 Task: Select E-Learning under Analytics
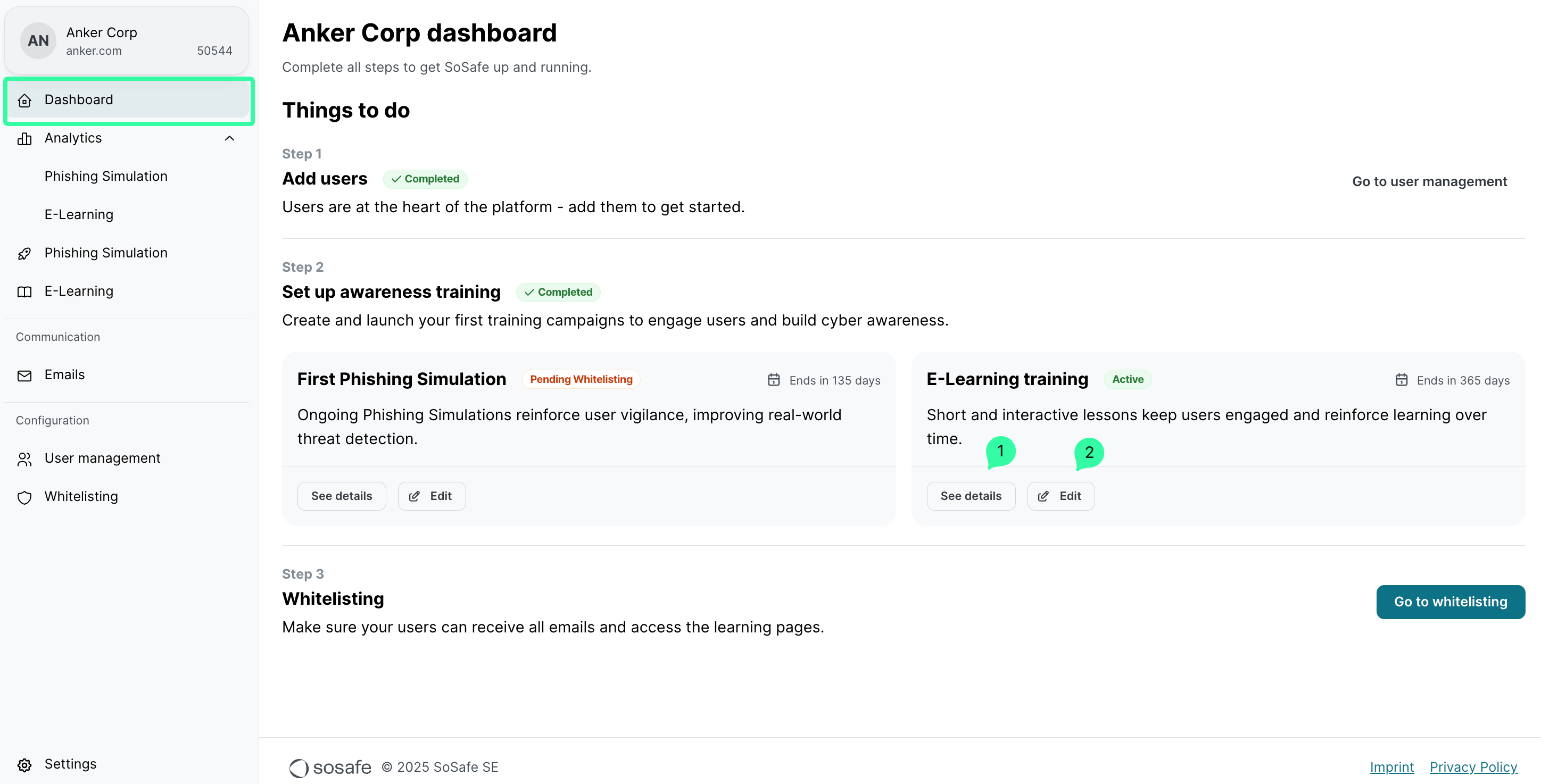pos(78,214)
